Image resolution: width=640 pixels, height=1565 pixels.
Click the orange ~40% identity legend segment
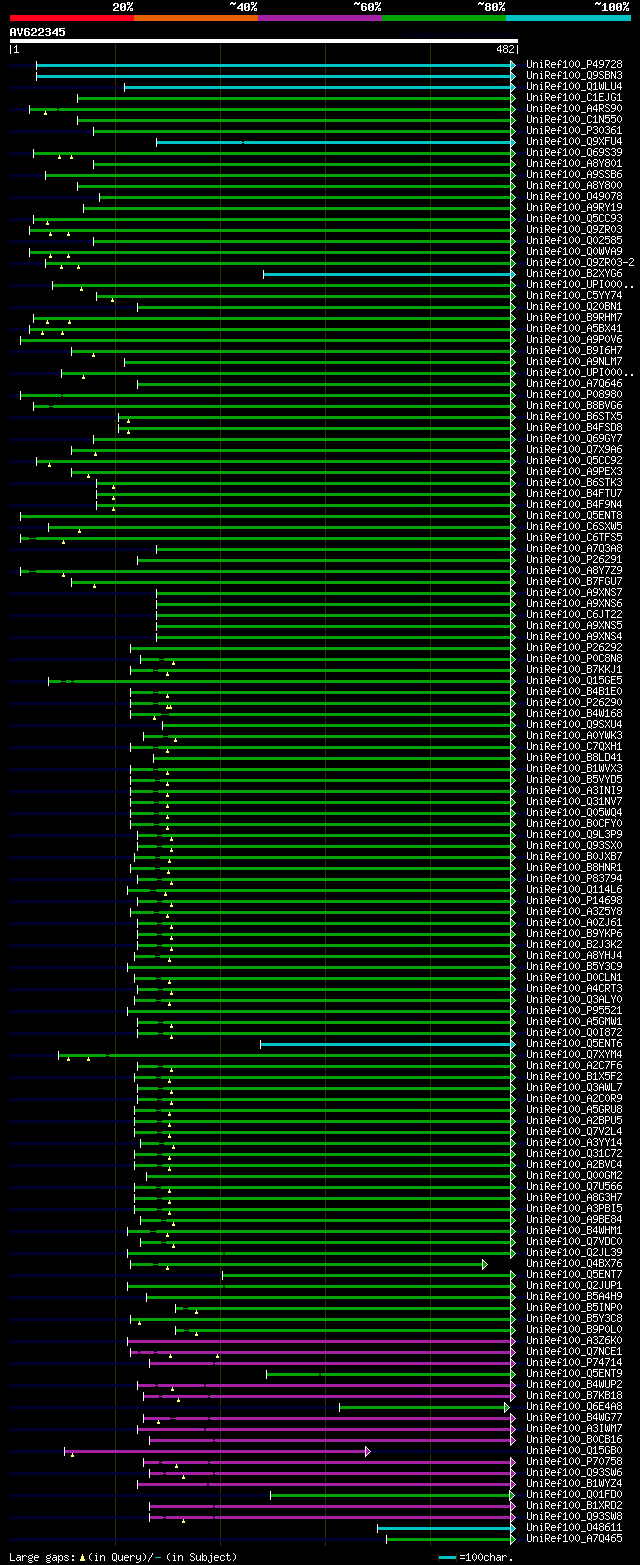(x=195, y=17)
